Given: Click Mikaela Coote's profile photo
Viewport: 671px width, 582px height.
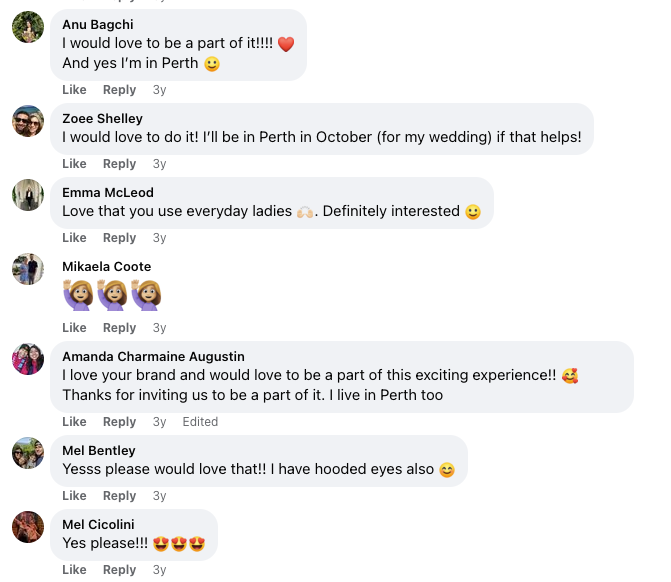Looking at the screenshot, I should [28, 269].
